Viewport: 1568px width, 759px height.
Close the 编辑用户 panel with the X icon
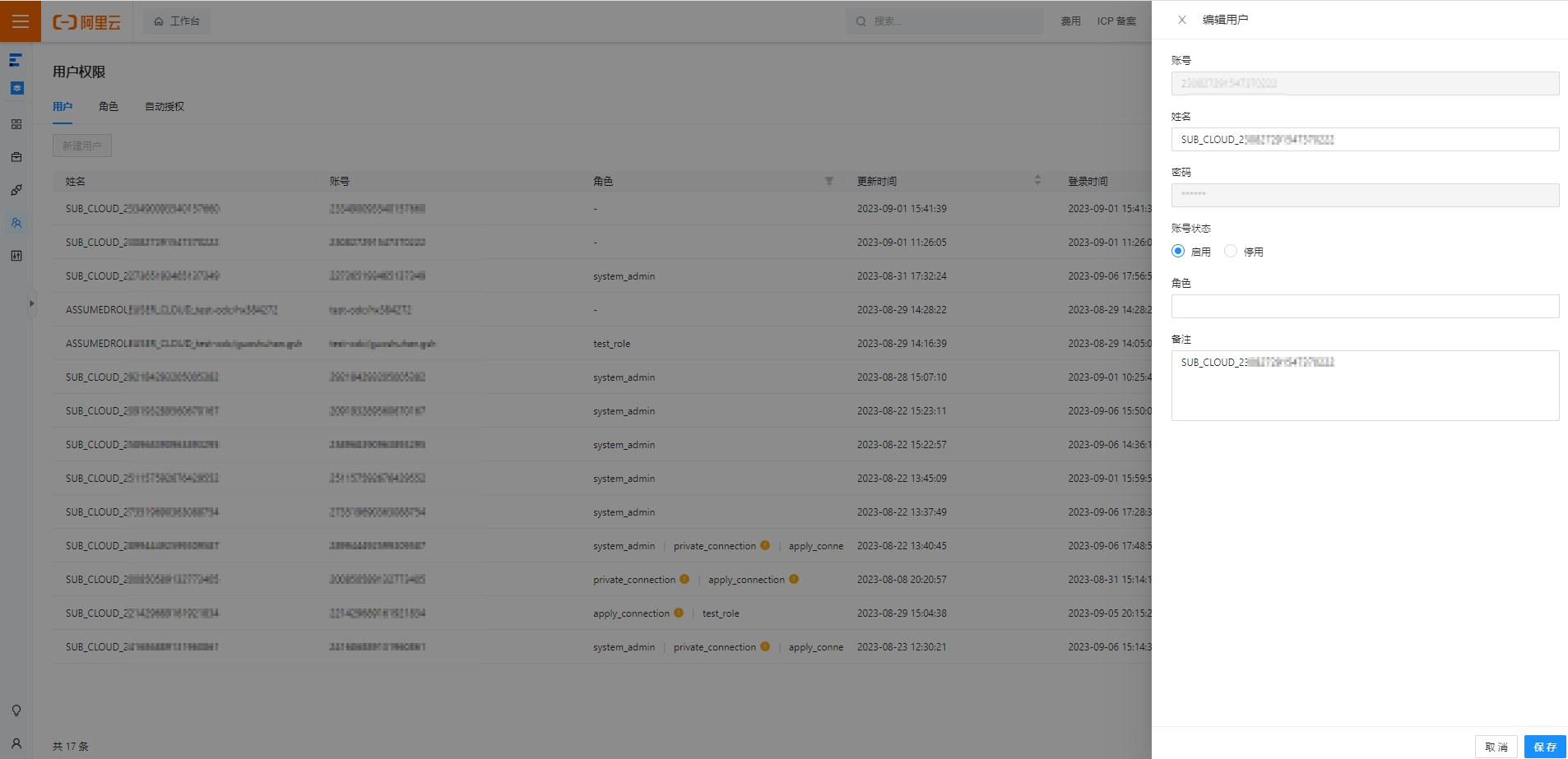pos(1182,20)
